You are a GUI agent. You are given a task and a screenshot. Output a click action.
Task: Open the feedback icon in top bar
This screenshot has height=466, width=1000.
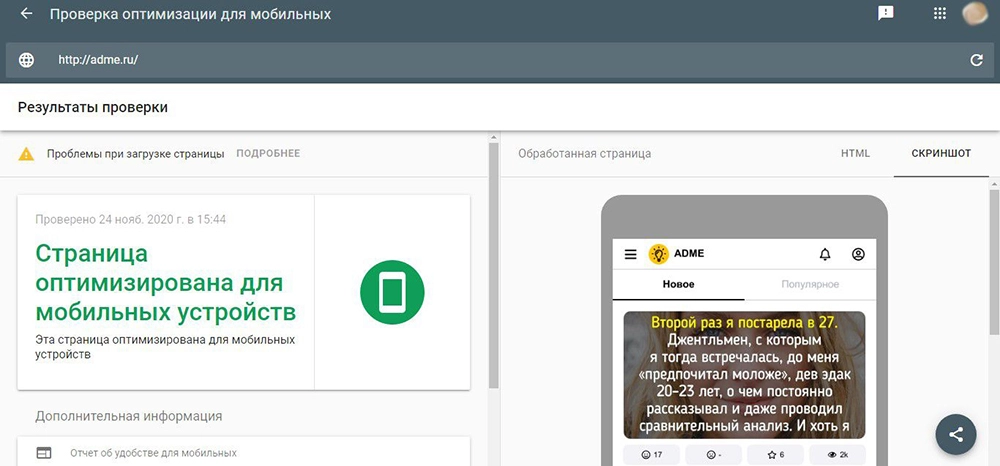pos(885,14)
